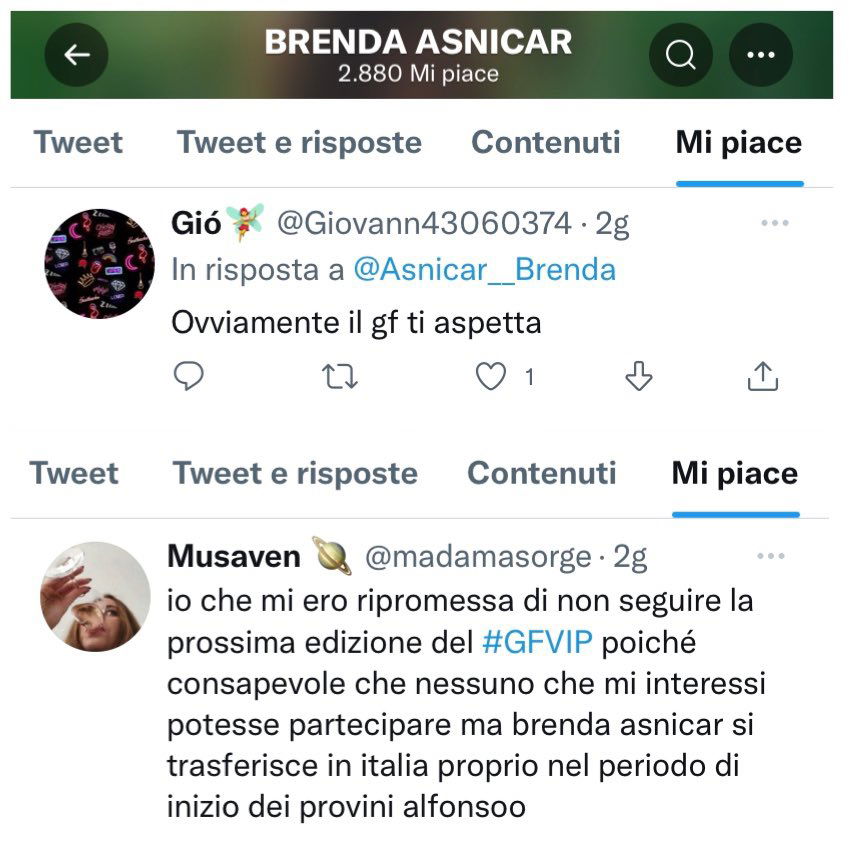This screenshot has width=850, height=850.
Task: Retweet Gió's reply tweet
Action: (x=339, y=376)
